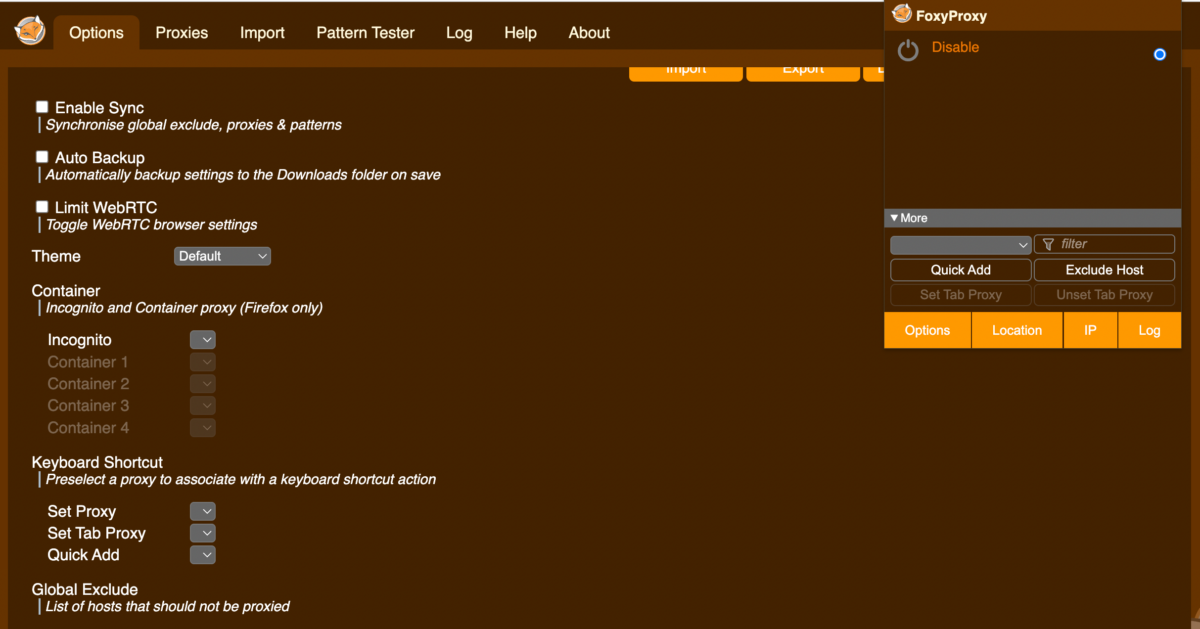
Task: Click the FoxyProxy popup fox icon
Action: (901, 15)
